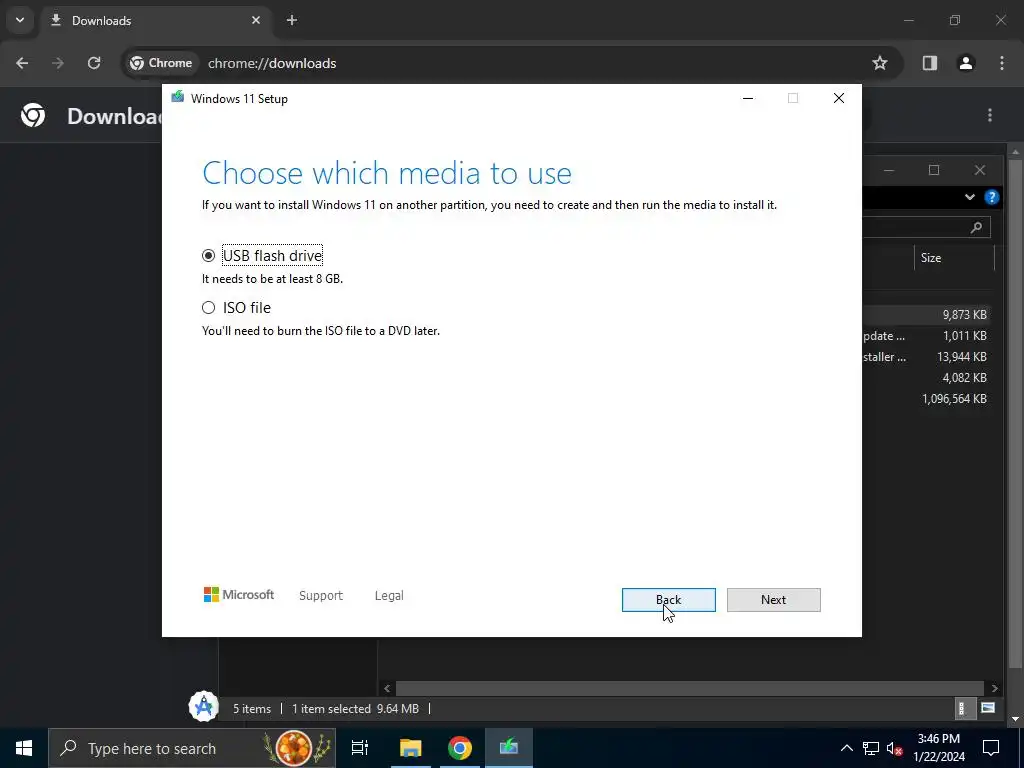The height and width of the screenshot is (768, 1024).
Task: Open the Chrome profile avatar
Action: (x=966, y=63)
